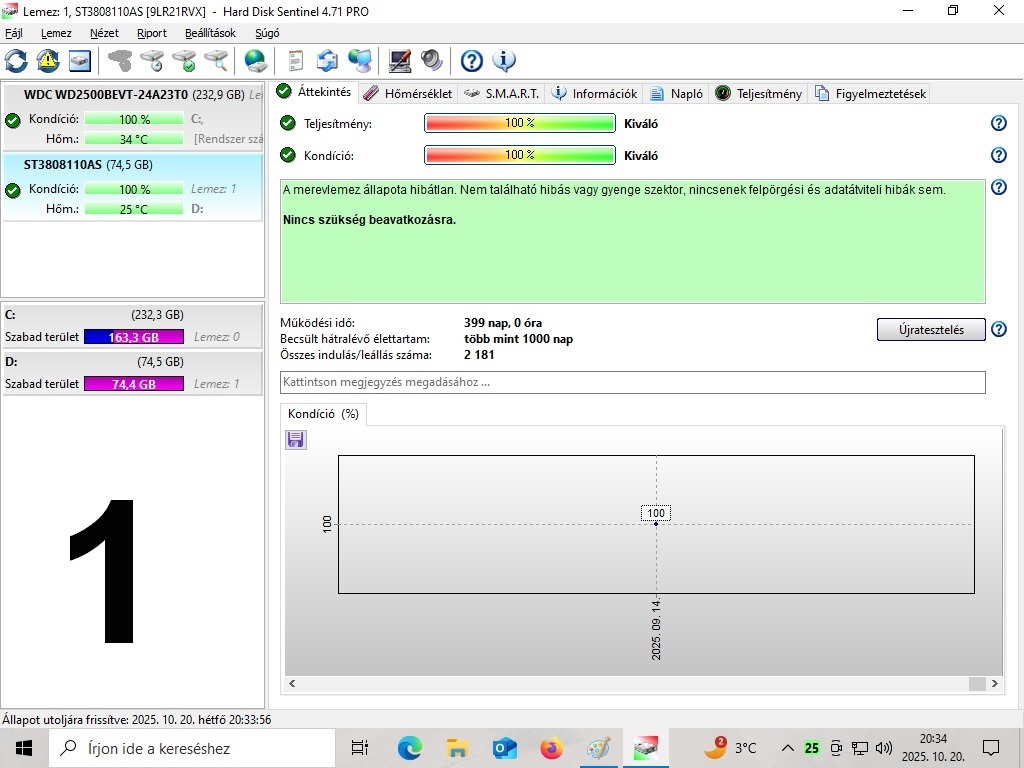Show hidden tray icons chevron
The height and width of the screenshot is (768, 1024).
(788, 748)
